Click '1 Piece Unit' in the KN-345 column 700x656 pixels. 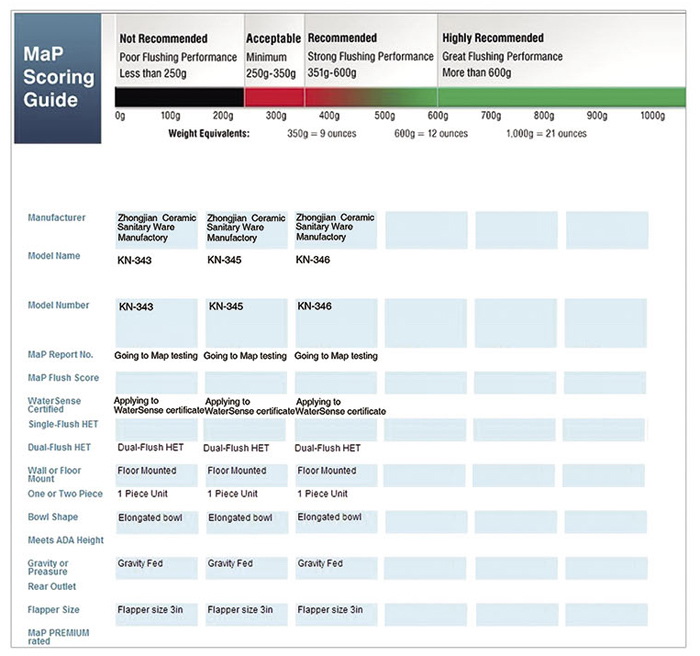point(233,494)
